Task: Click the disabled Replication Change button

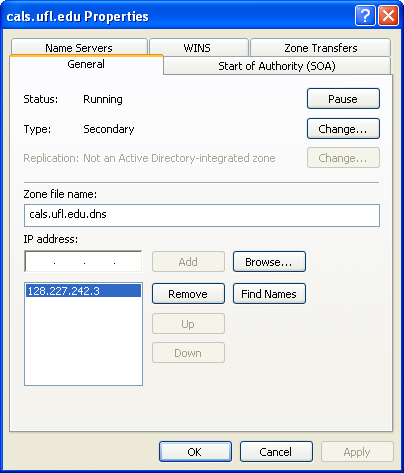Action: (343, 158)
